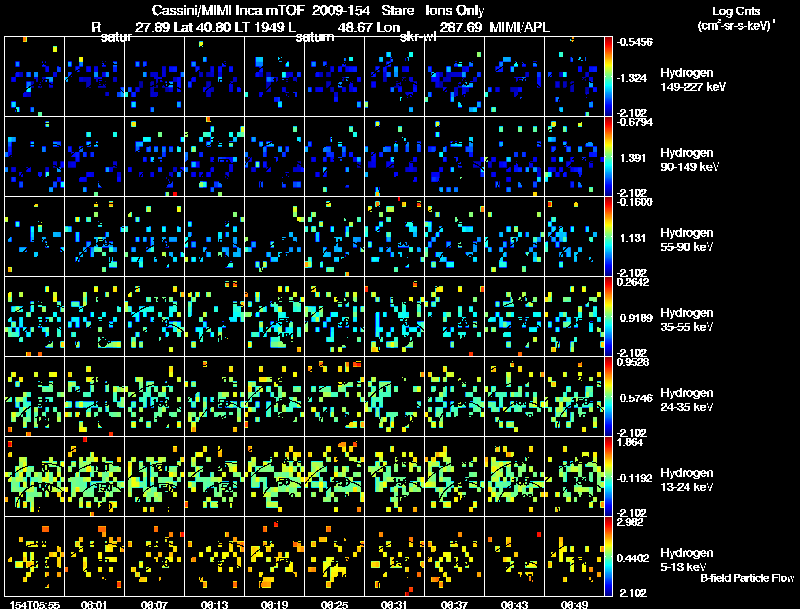
Task: Select the 'B-field Particle Flow' caption
Action: (x=747, y=578)
